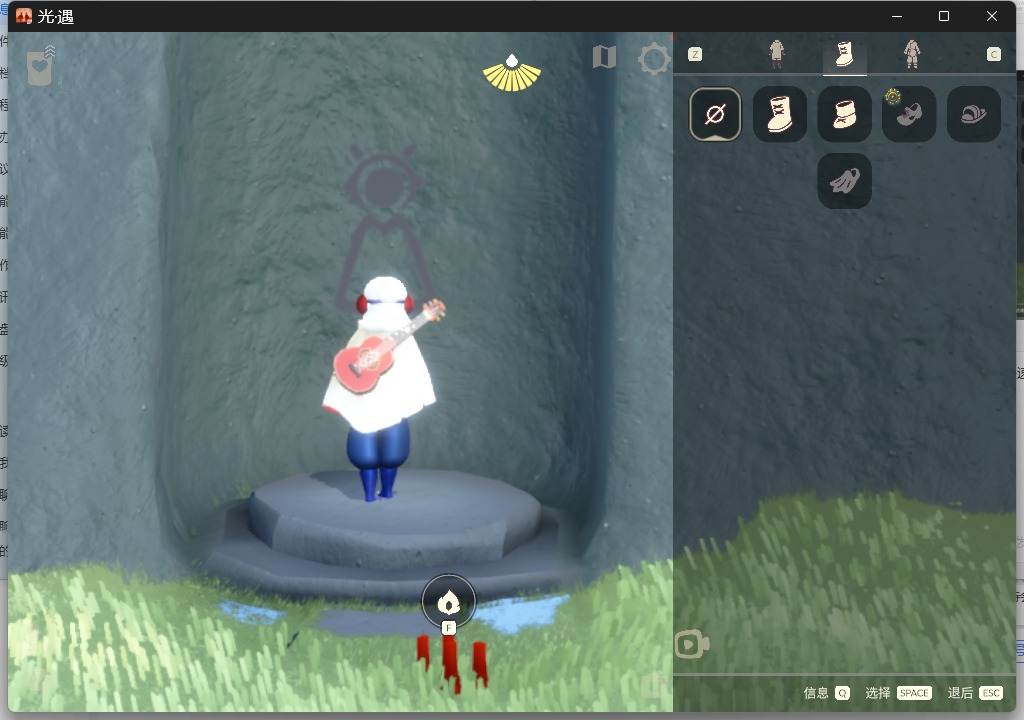This screenshot has height=720, width=1024.
Task: Choose the tall laced boot
Action: point(780,114)
